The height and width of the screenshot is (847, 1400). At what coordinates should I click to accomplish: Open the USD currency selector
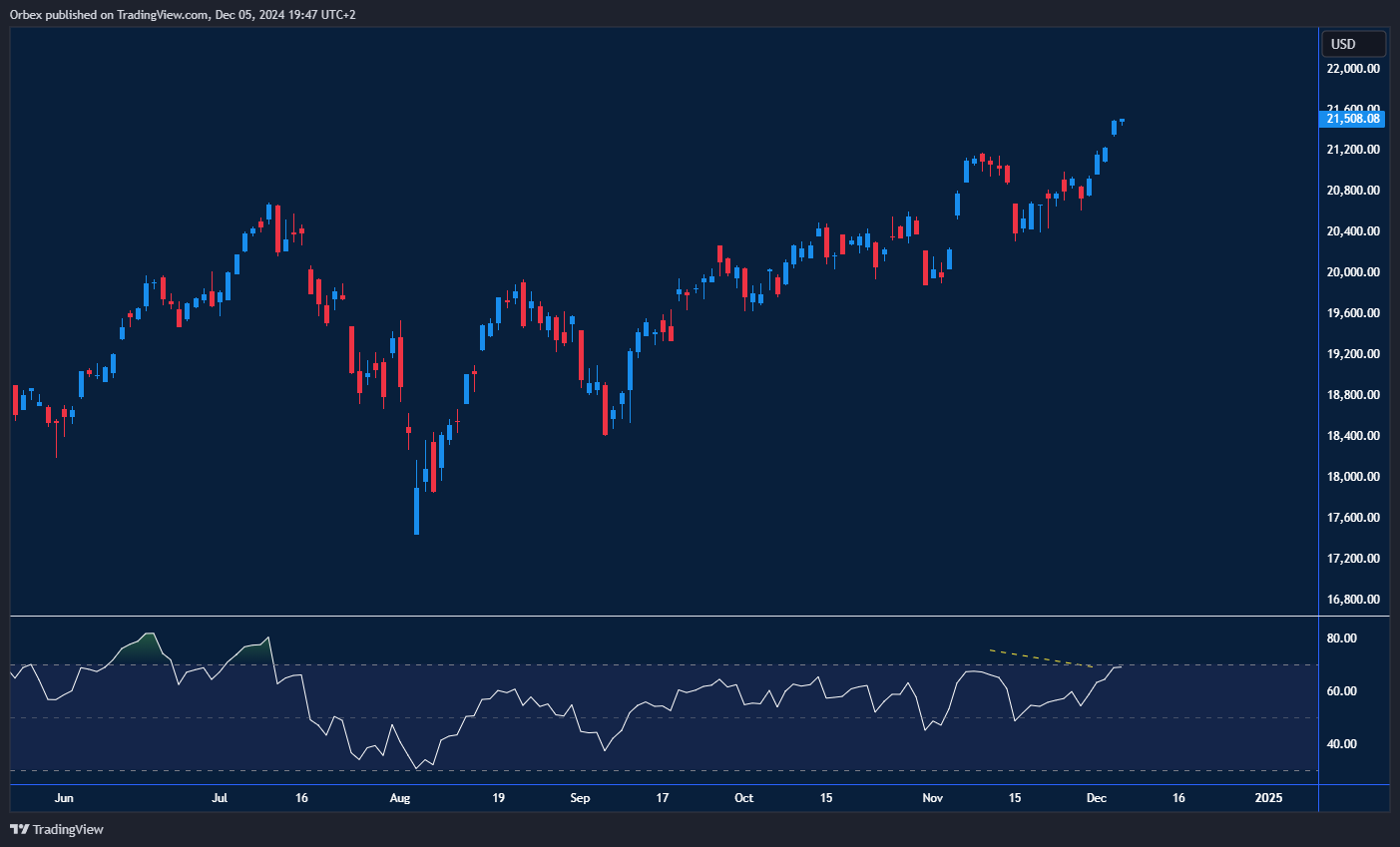[1353, 44]
